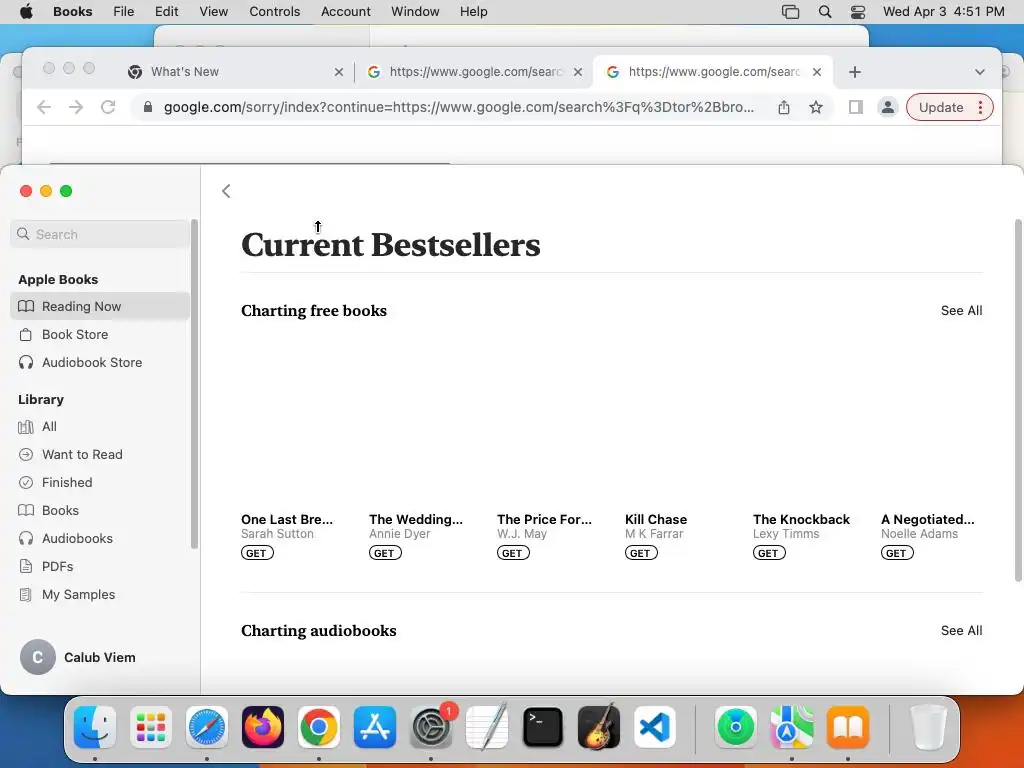Open the Account menu
The image size is (1024, 768).
pyautogui.click(x=345, y=12)
